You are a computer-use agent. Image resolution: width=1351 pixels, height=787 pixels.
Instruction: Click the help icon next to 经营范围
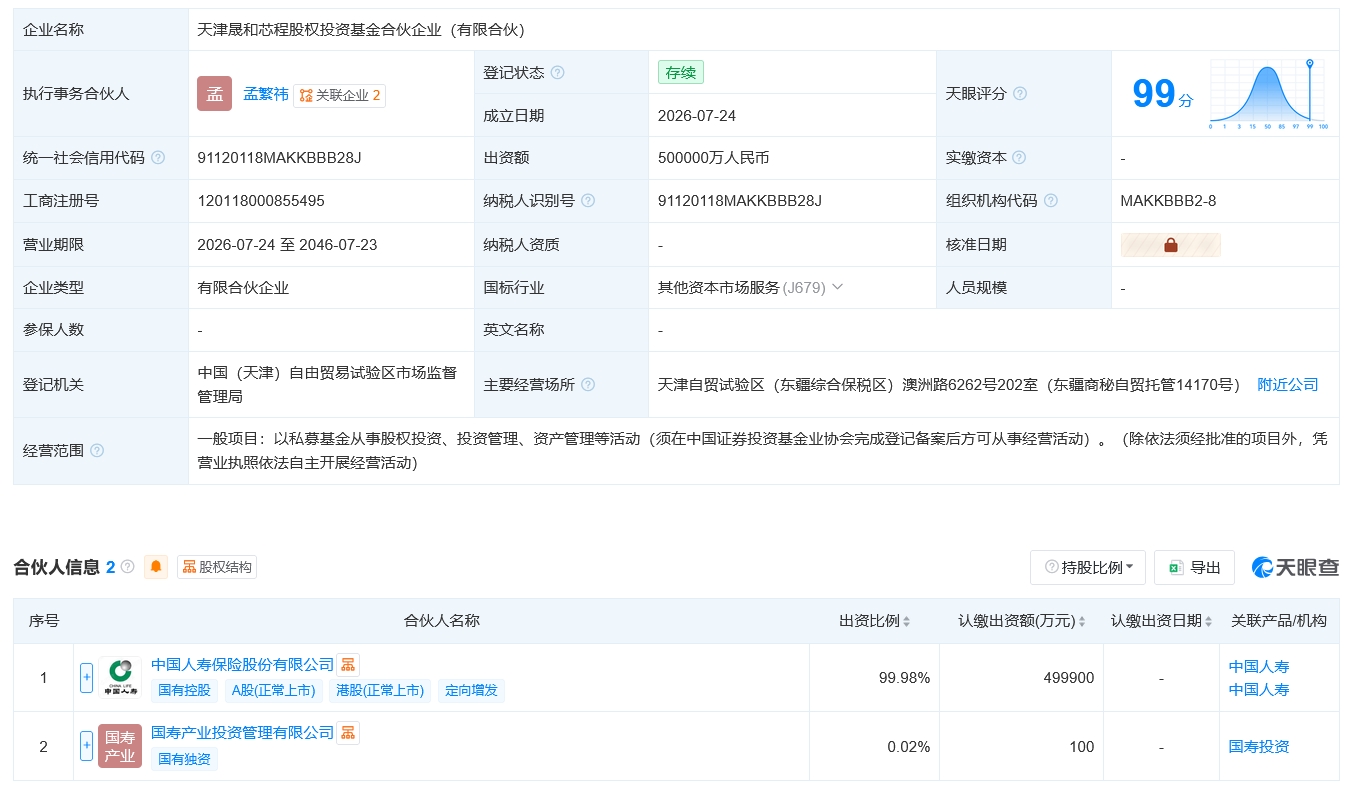click(x=97, y=451)
